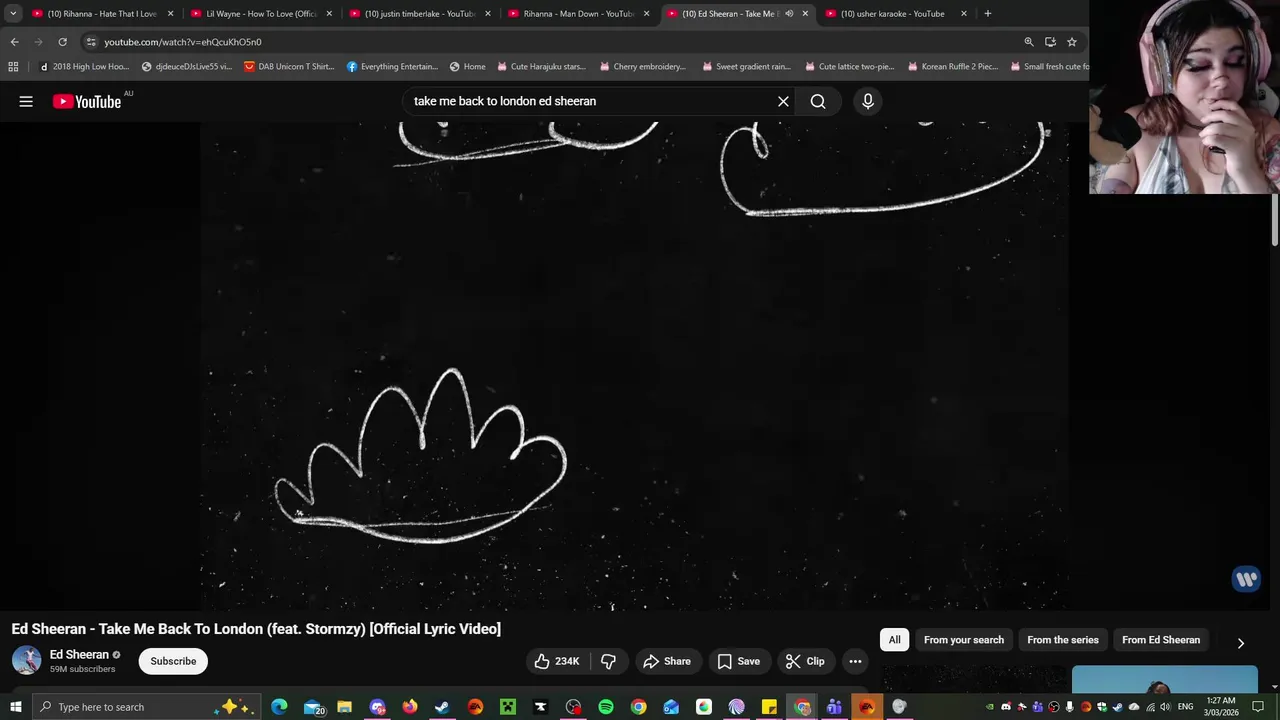Create a clip with Clip button

click(805, 661)
